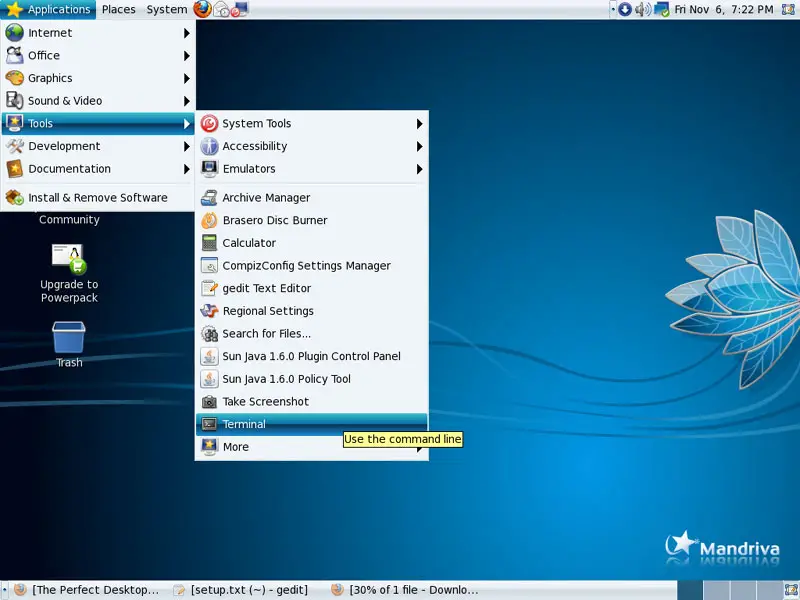The height and width of the screenshot is (600, 800).
Task: Click the Search for Files binoculars icon
Action: pyautogui.click(x=209, y=334)
